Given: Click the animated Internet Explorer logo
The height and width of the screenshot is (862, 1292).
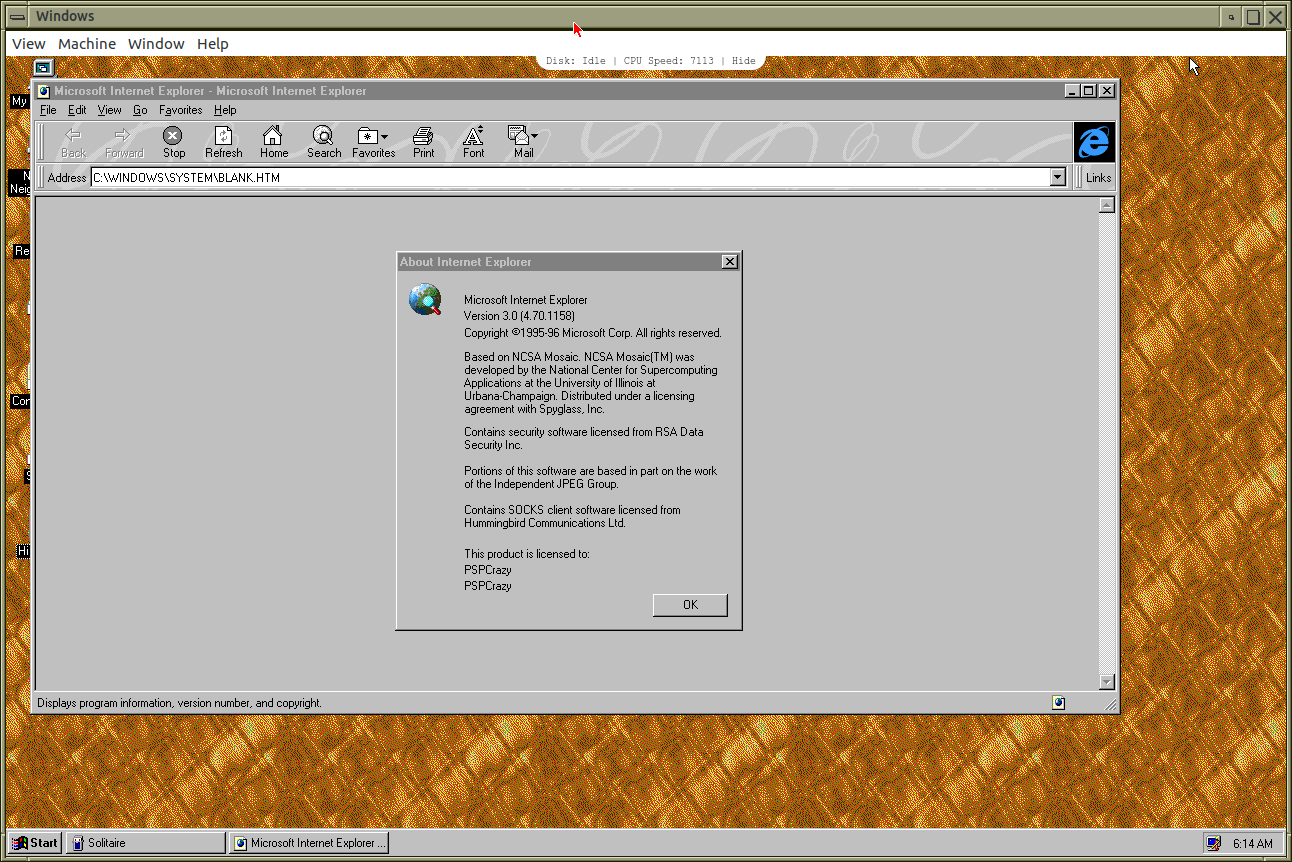Looking at the screenshot, I should pyautogui.click(x=1094, y=142).
